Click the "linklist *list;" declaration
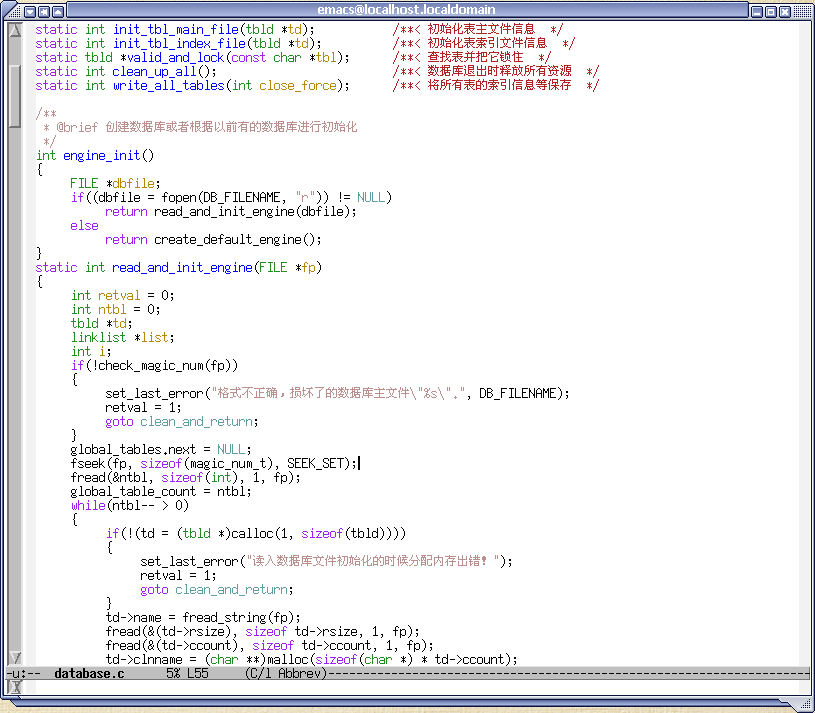The height and width of the screenshot is (713, 815). (x=123, y=338)
